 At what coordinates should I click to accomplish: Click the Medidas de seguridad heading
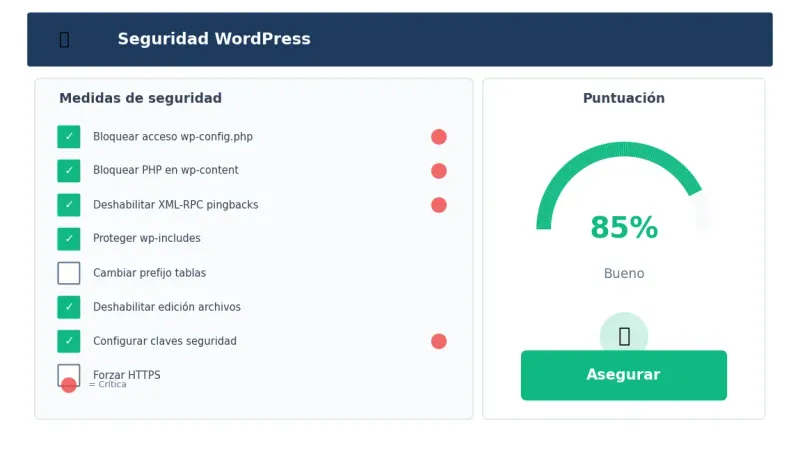(x=140, y=98)
